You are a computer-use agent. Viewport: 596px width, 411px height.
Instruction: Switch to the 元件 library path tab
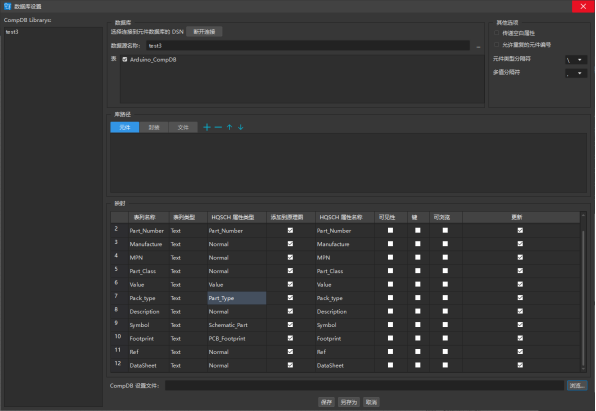(x=125, y=127)
